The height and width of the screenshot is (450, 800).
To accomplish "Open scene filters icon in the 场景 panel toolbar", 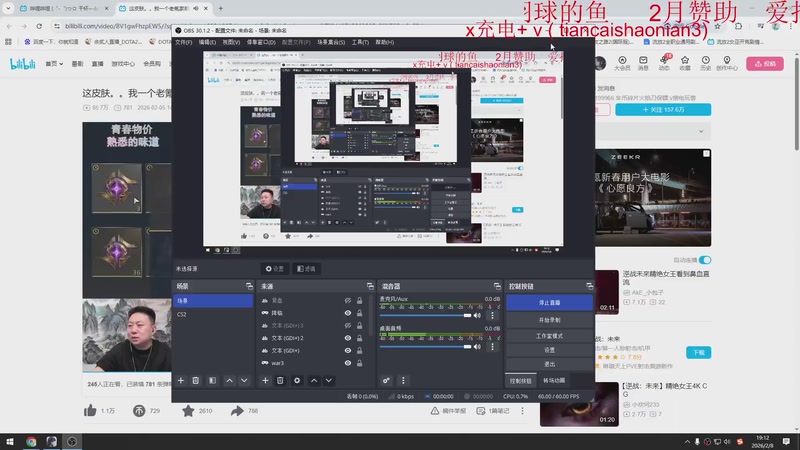I will (x=212, y=381).
